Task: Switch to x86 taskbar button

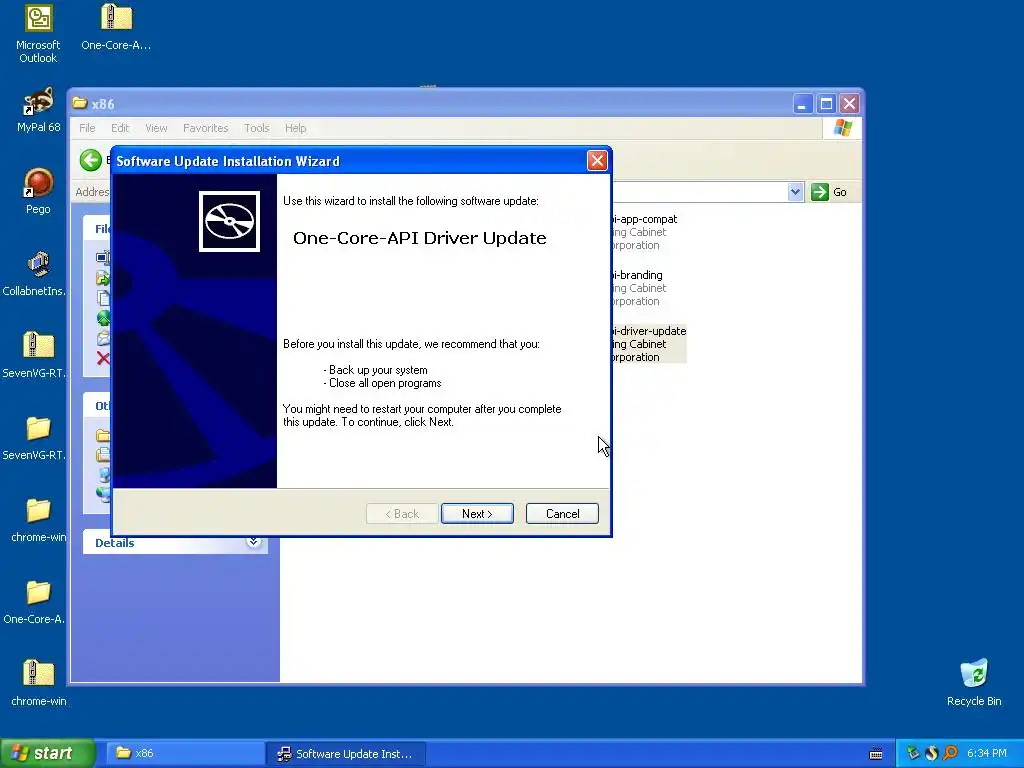Action: [x=185, y=754]
